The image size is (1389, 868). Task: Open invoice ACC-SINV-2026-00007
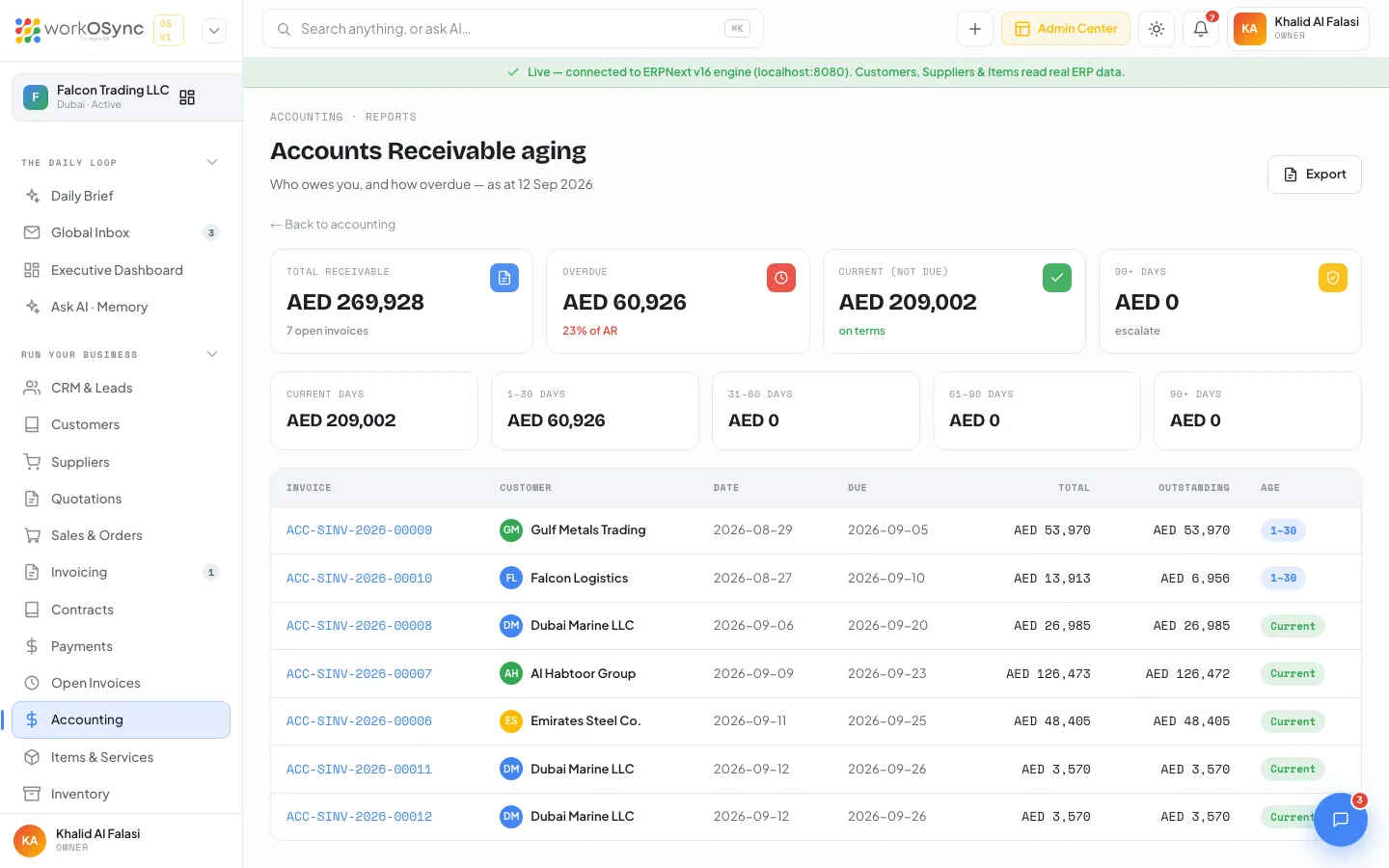[x=359, y=674]
